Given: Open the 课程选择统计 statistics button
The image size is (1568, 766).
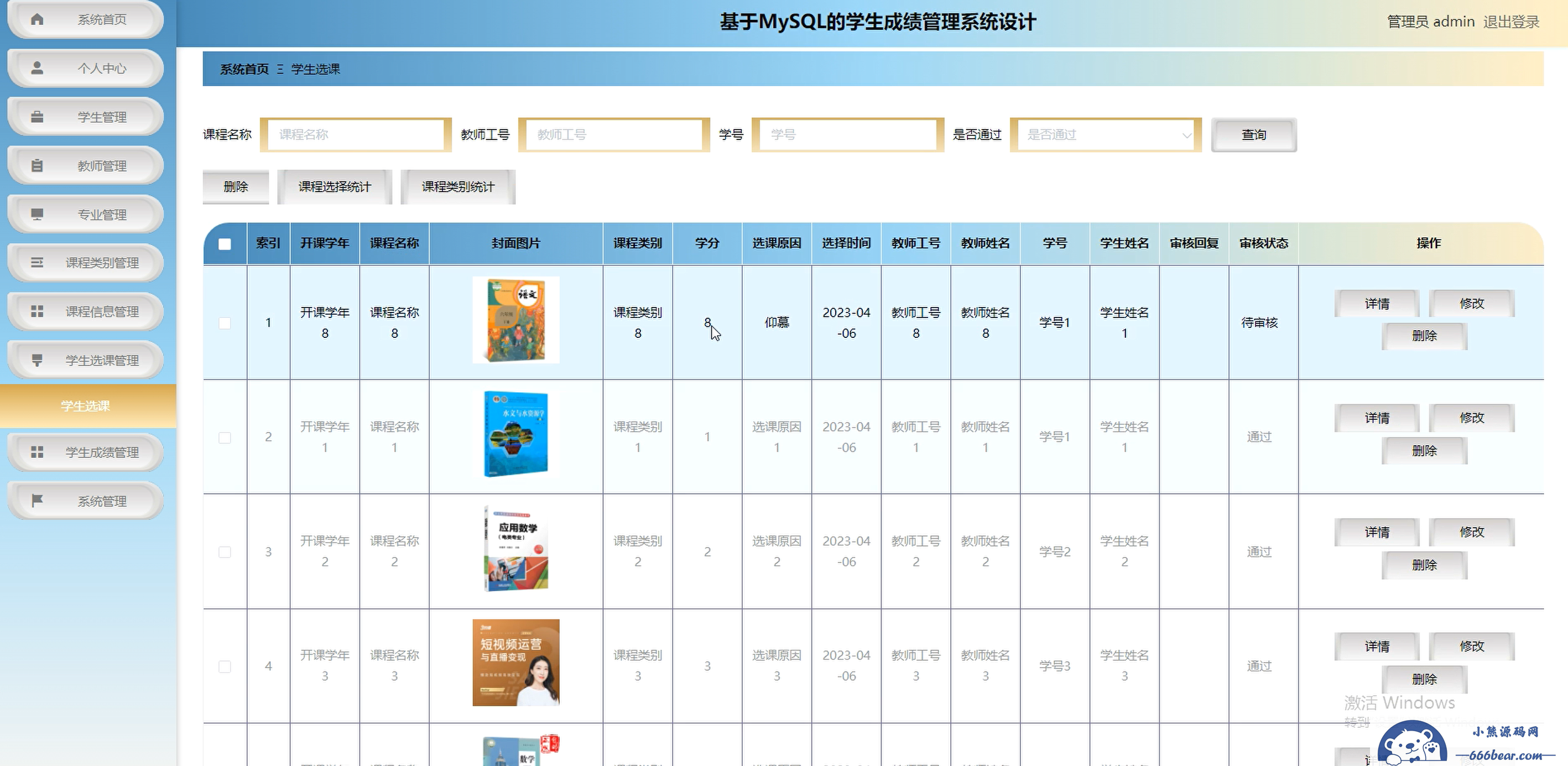Looking at the screenshot, I should (x=334, y=186).
